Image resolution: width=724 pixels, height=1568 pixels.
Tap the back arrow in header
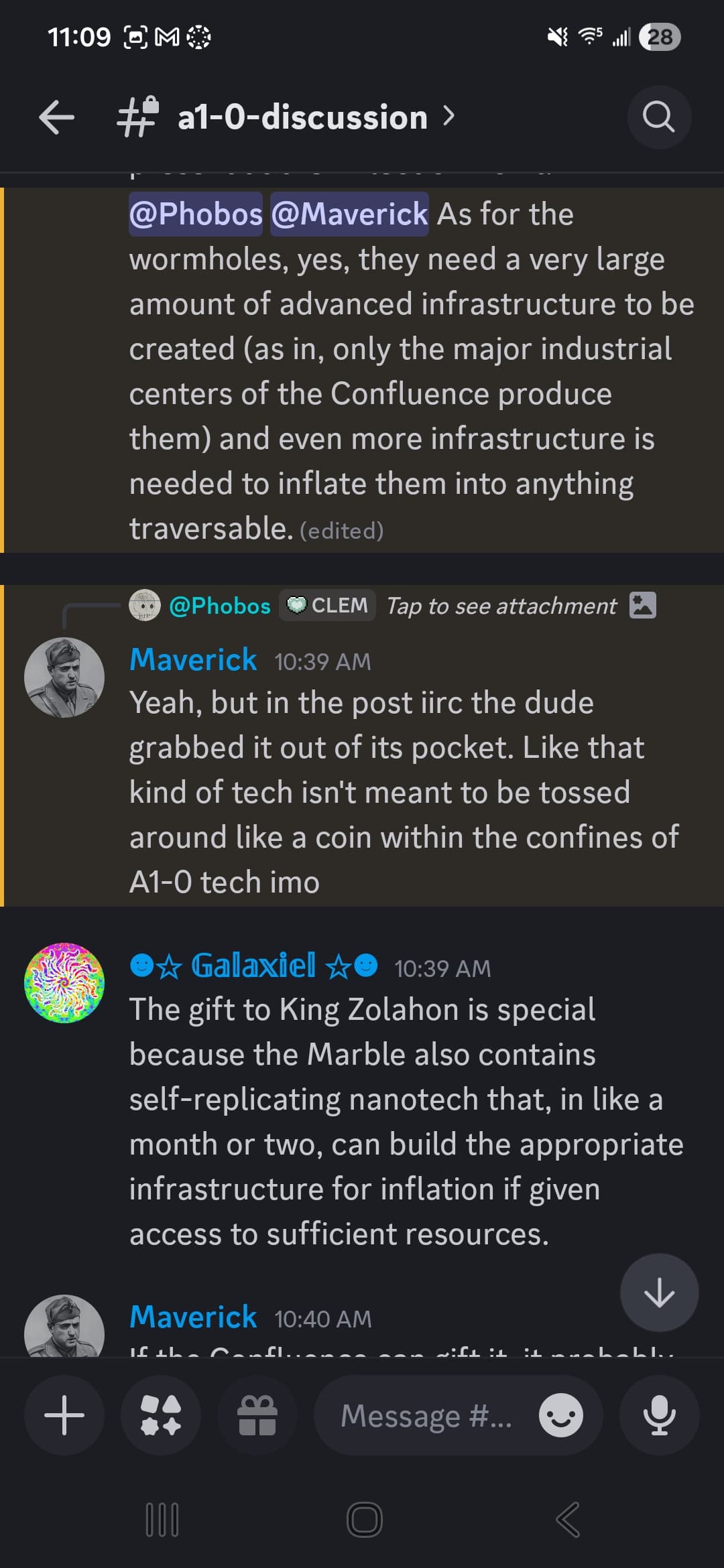click(x=56, y=118)
